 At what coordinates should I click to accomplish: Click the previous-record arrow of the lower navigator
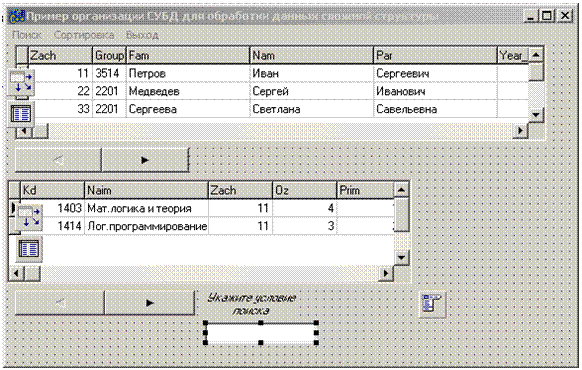point(60,303)
